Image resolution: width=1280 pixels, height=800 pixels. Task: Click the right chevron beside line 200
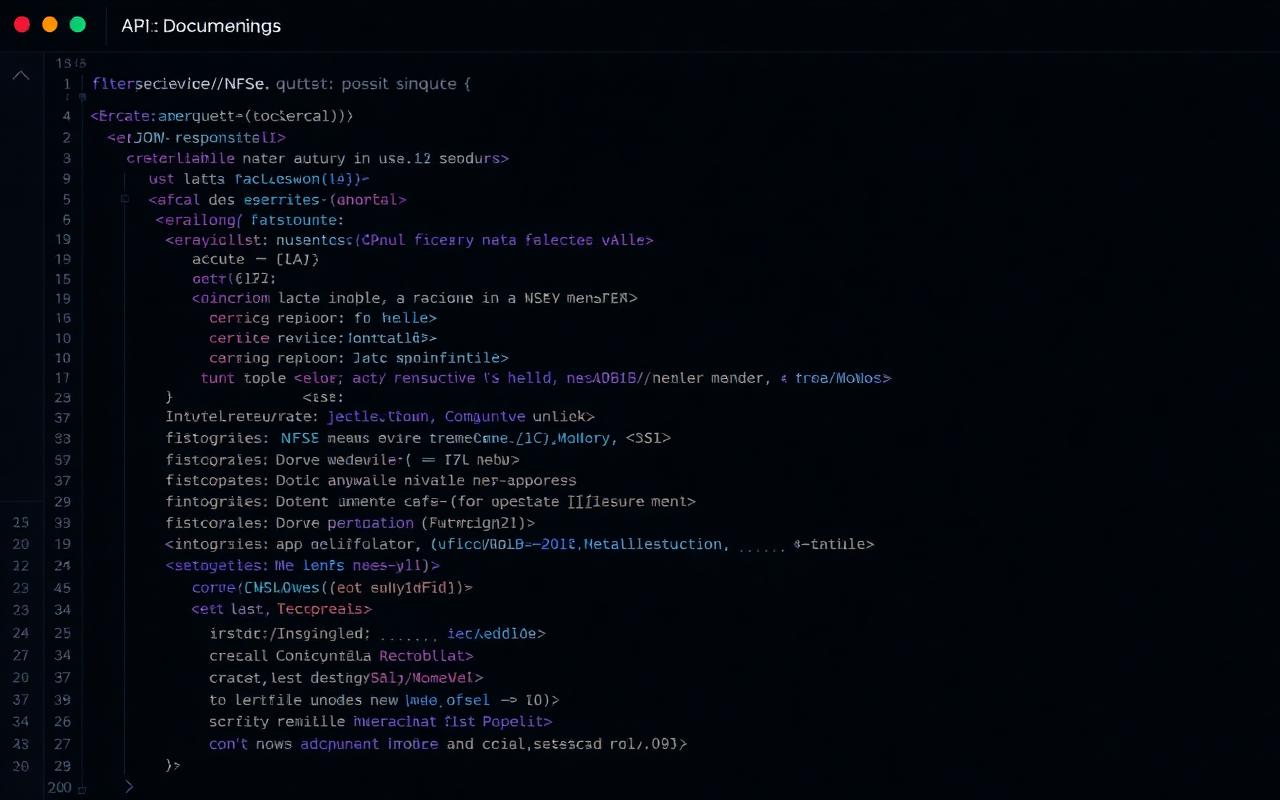pos(128,787)
